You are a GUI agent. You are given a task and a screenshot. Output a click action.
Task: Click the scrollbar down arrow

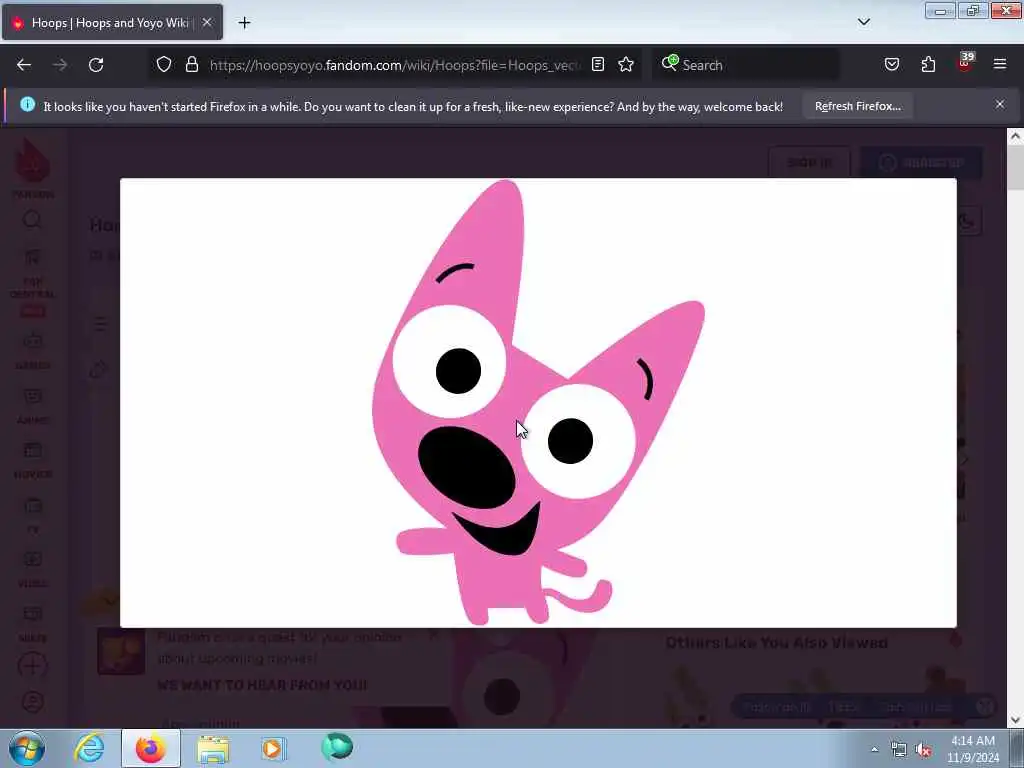click(x=1015, y=720)
